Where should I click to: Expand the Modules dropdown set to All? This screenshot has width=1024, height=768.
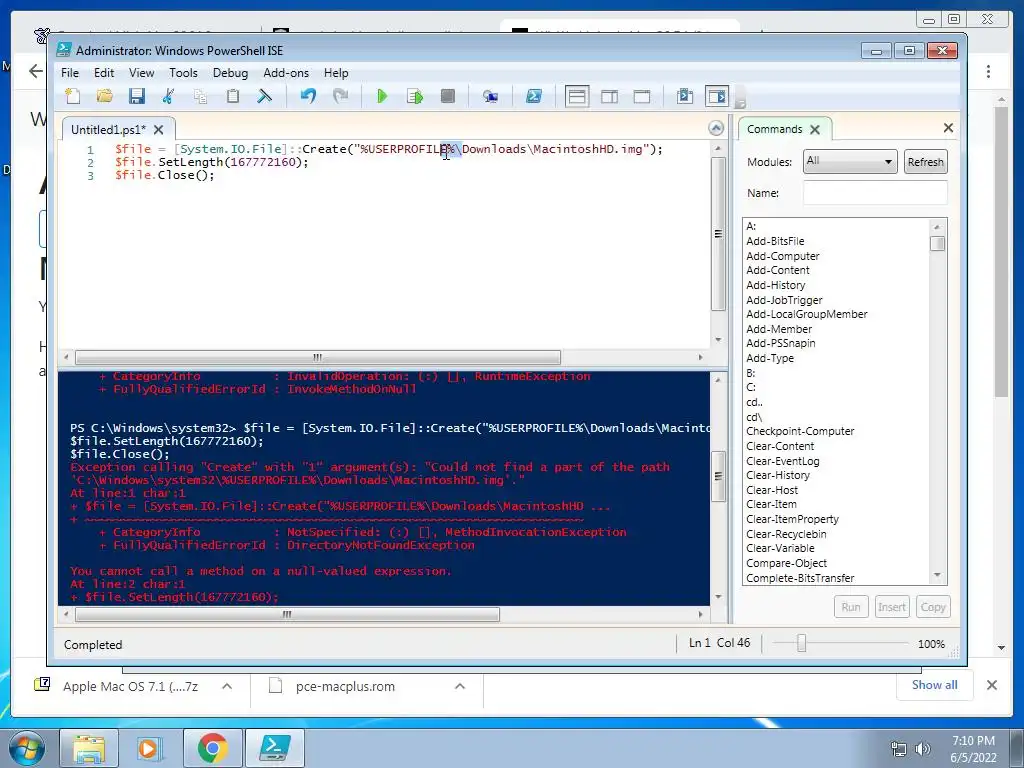(x=850, y=161)
